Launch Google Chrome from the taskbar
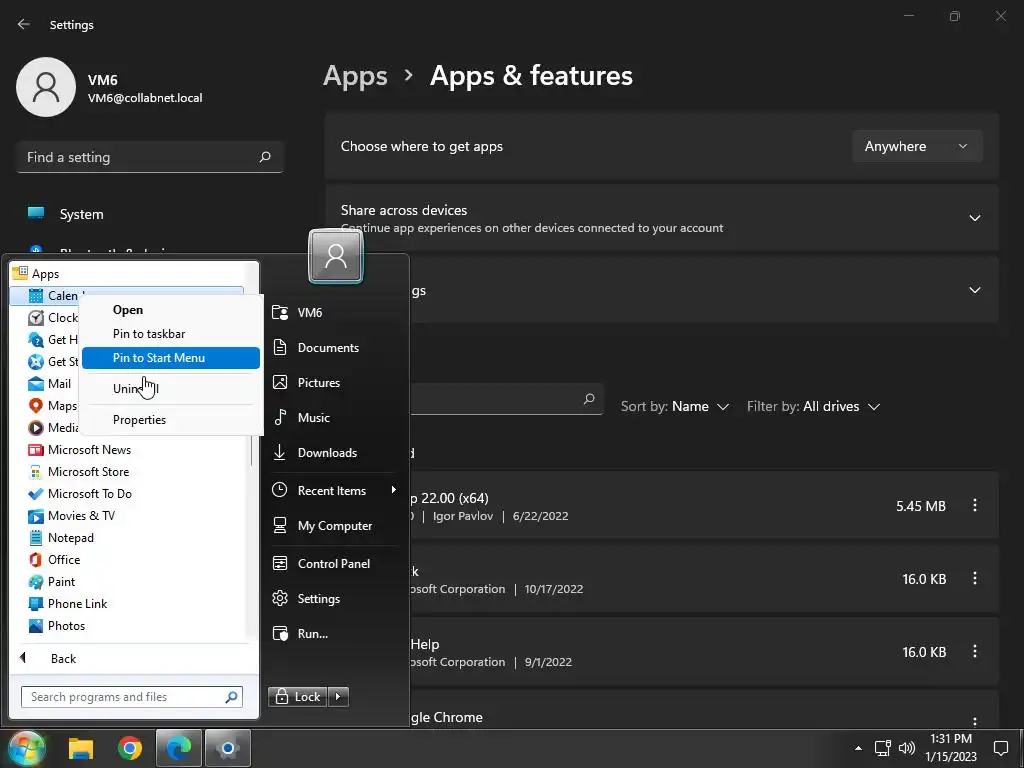The height and width of the screenshot is (768, 1024). click(130, 748)
